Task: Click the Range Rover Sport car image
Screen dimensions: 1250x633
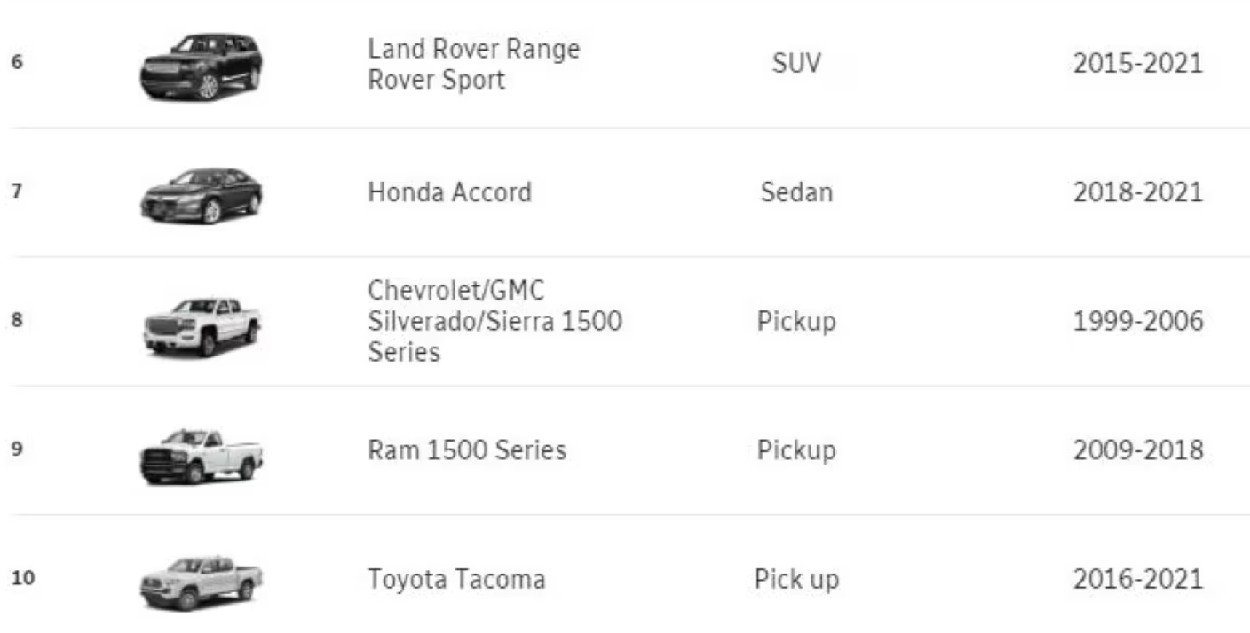Action: (x=201, y=66)
